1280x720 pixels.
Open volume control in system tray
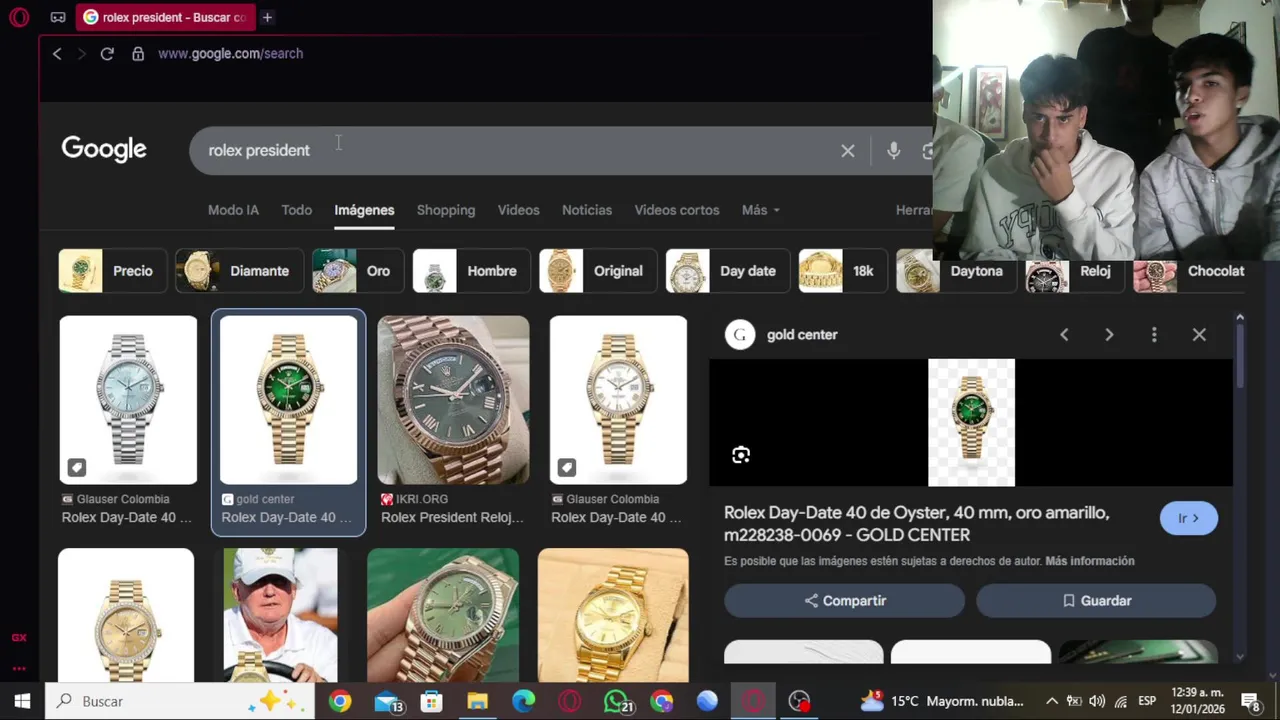point(1097,701)
